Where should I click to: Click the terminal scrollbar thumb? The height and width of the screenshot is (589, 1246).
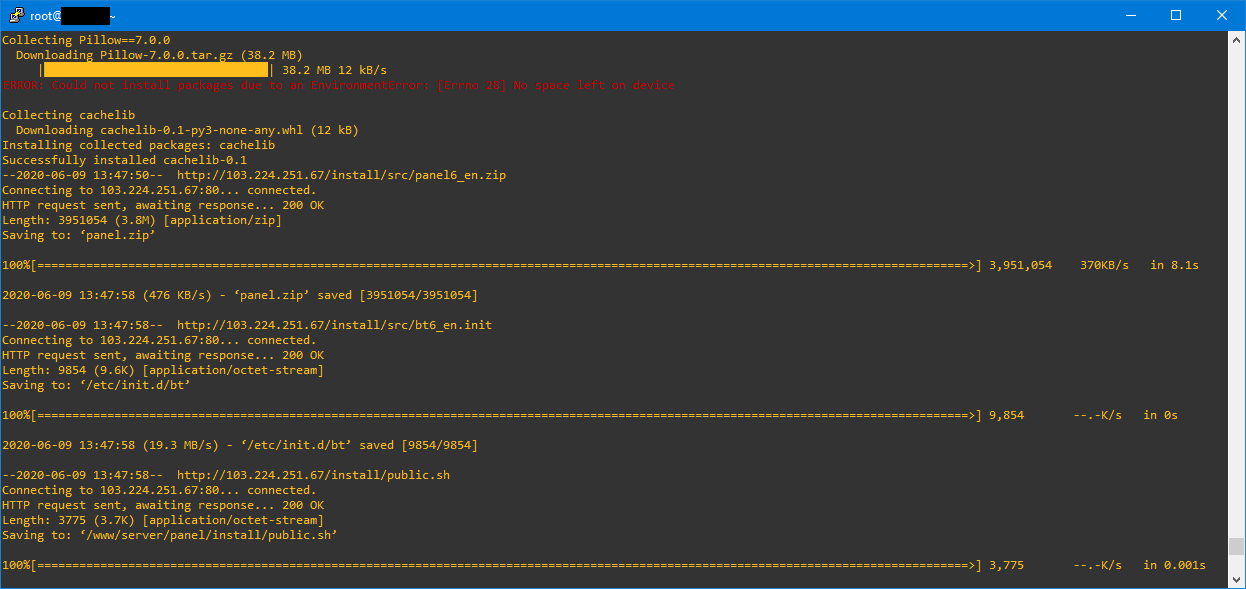[x=1237, y=546]
